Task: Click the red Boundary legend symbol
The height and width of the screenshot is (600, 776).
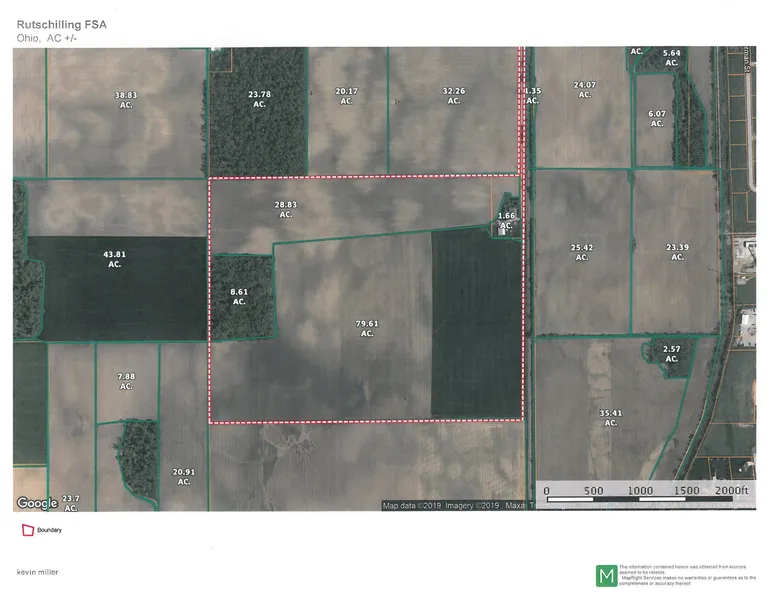Action: pos(25,530)
